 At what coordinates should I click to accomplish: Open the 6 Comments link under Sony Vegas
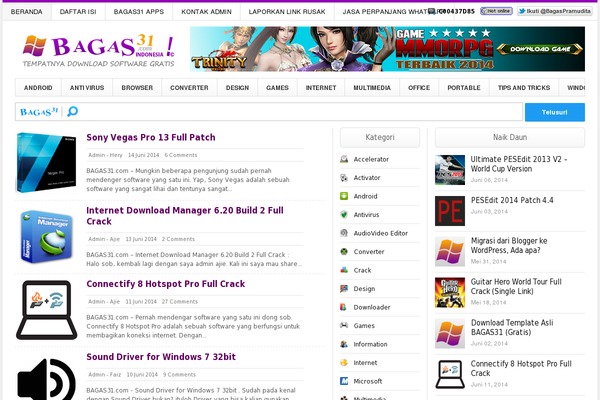[x=181, y=155]
